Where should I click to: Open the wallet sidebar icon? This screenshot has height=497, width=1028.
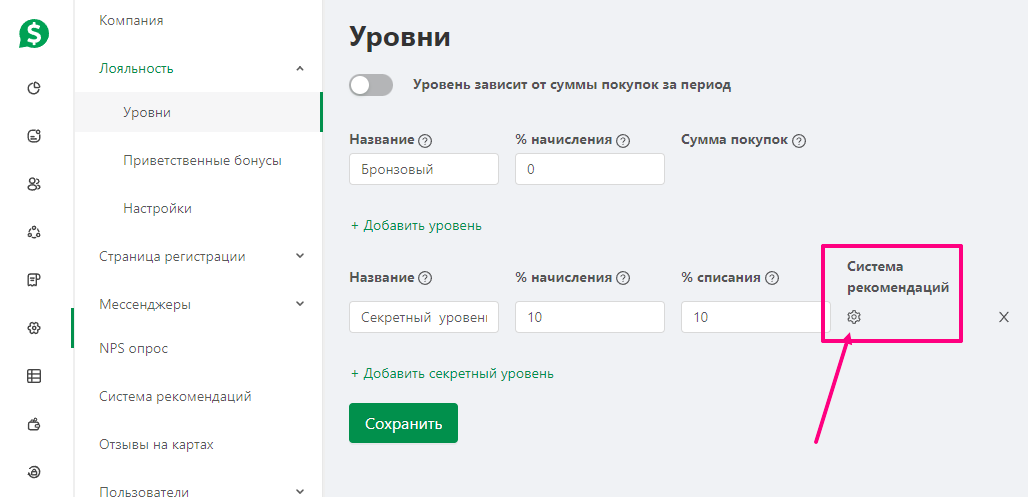[34, 424]
